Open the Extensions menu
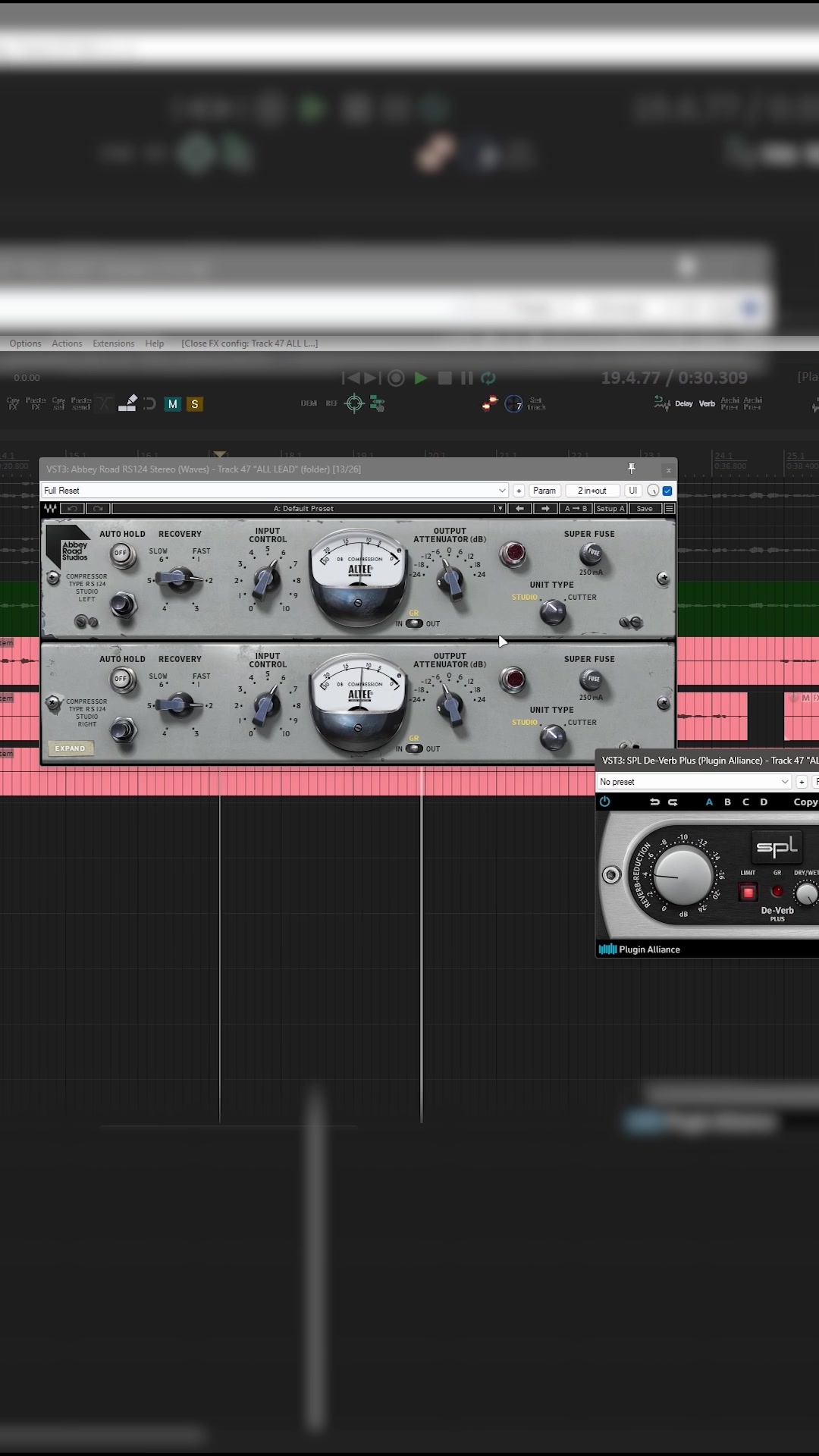819x1456 pixels. [x=114, y=344]
